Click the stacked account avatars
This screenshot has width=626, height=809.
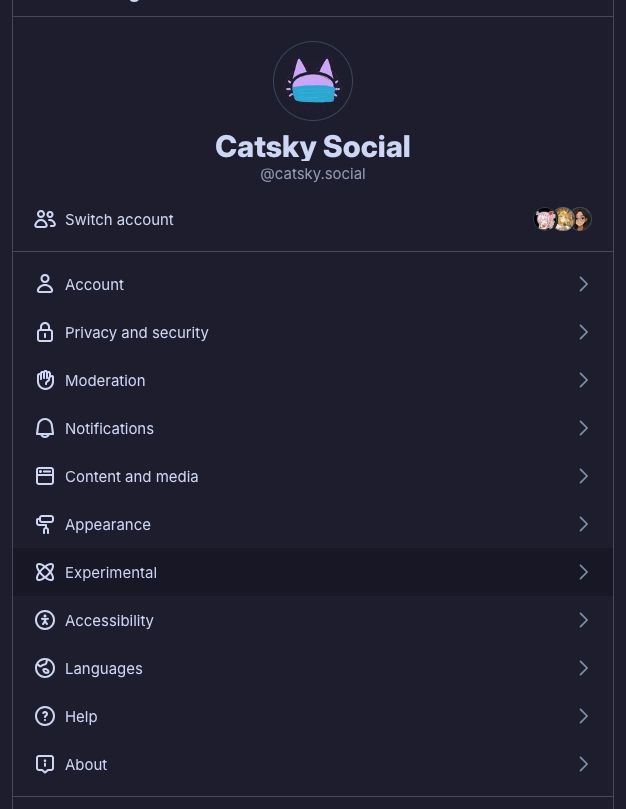[562, 219]
